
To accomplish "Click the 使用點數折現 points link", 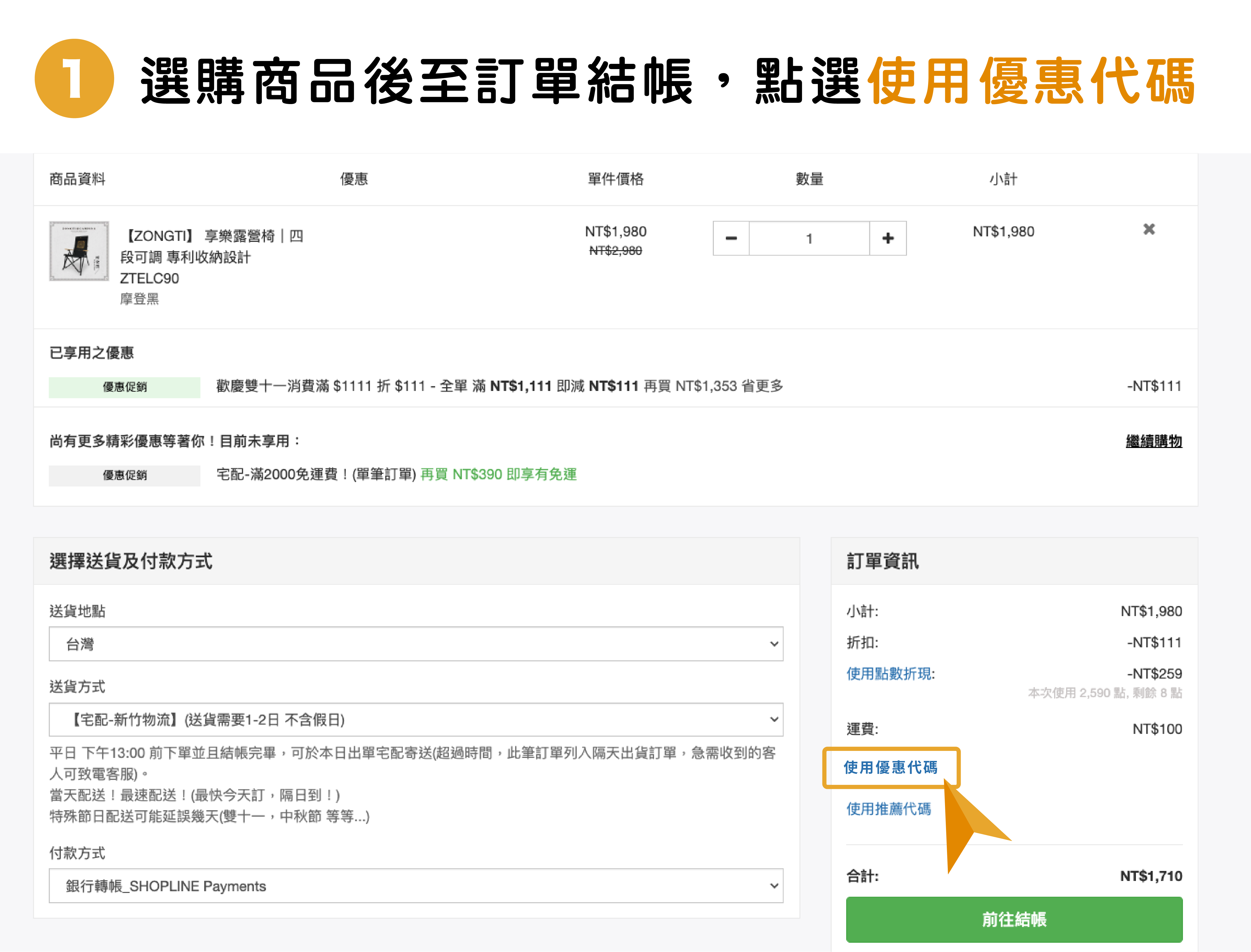I will tap(889, 674).
